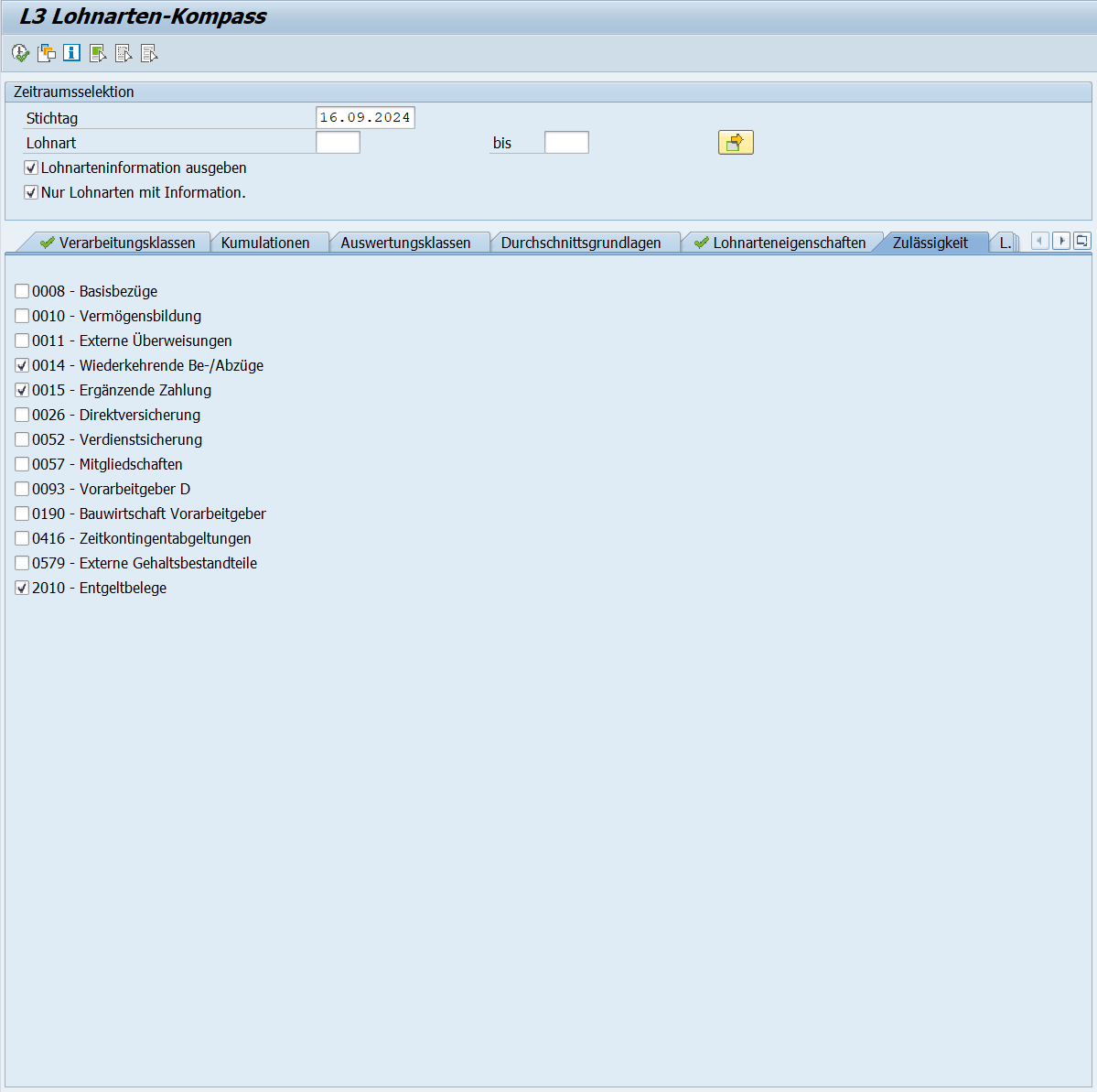The height and width of the screenshot is (1092, 1097).
Task: Toggle Lohnarteninformation ausgeben checkbox
Action: pyautogui.click(x=31, y=168)
